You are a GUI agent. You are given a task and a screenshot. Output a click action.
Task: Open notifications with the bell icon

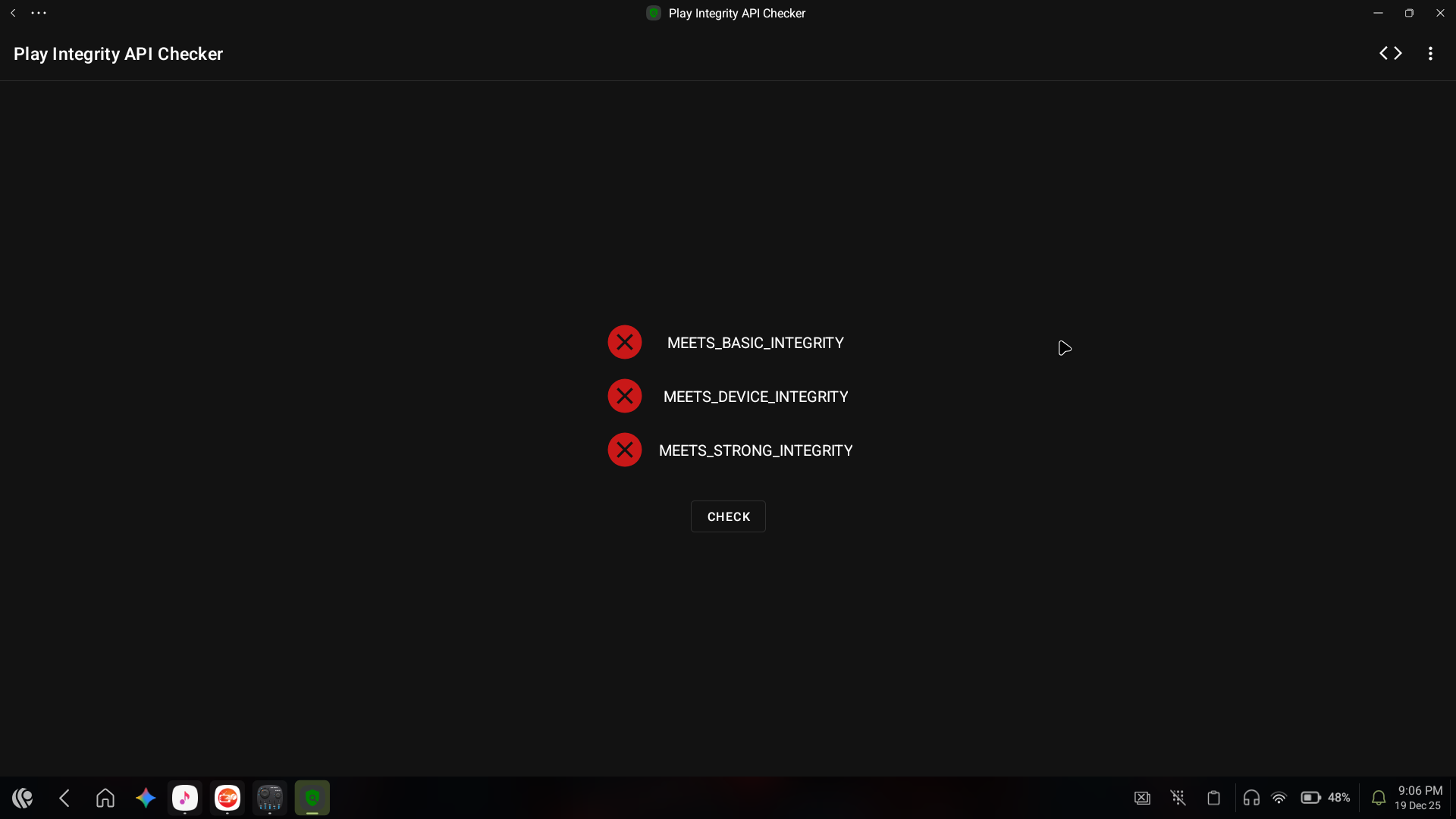coord(1379,798)
